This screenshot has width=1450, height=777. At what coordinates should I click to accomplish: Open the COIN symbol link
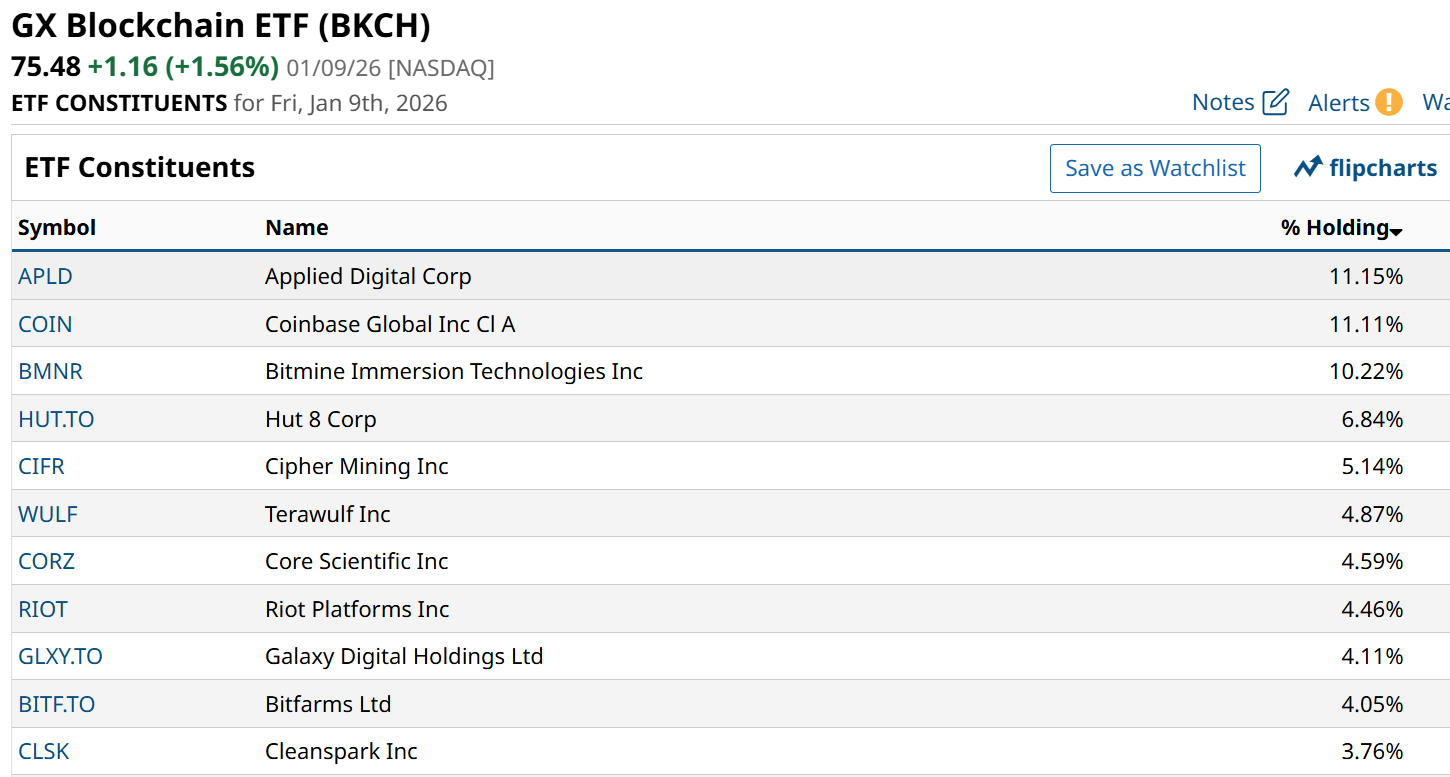pos(45,324)
